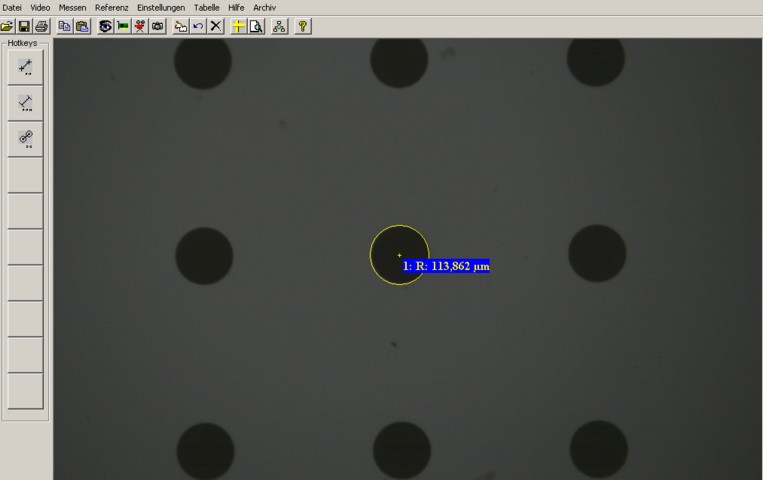This screenshot has height=480, width=763.
Task: Save using the floppy disk icon
Action: coord(24,26)
